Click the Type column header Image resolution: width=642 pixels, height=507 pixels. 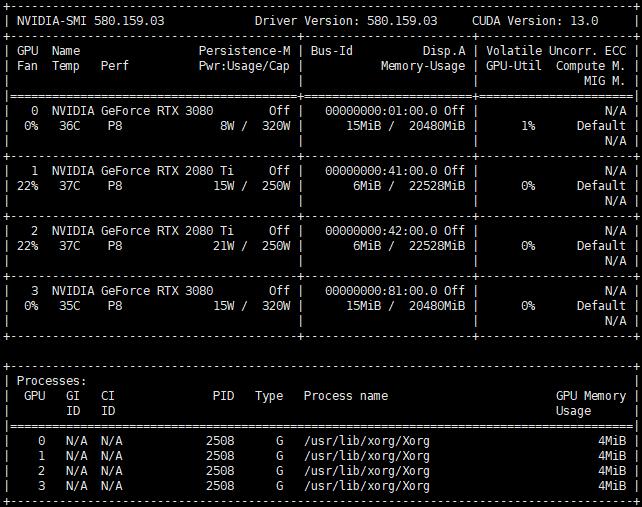pyautogui.click(x=269, y=396)
